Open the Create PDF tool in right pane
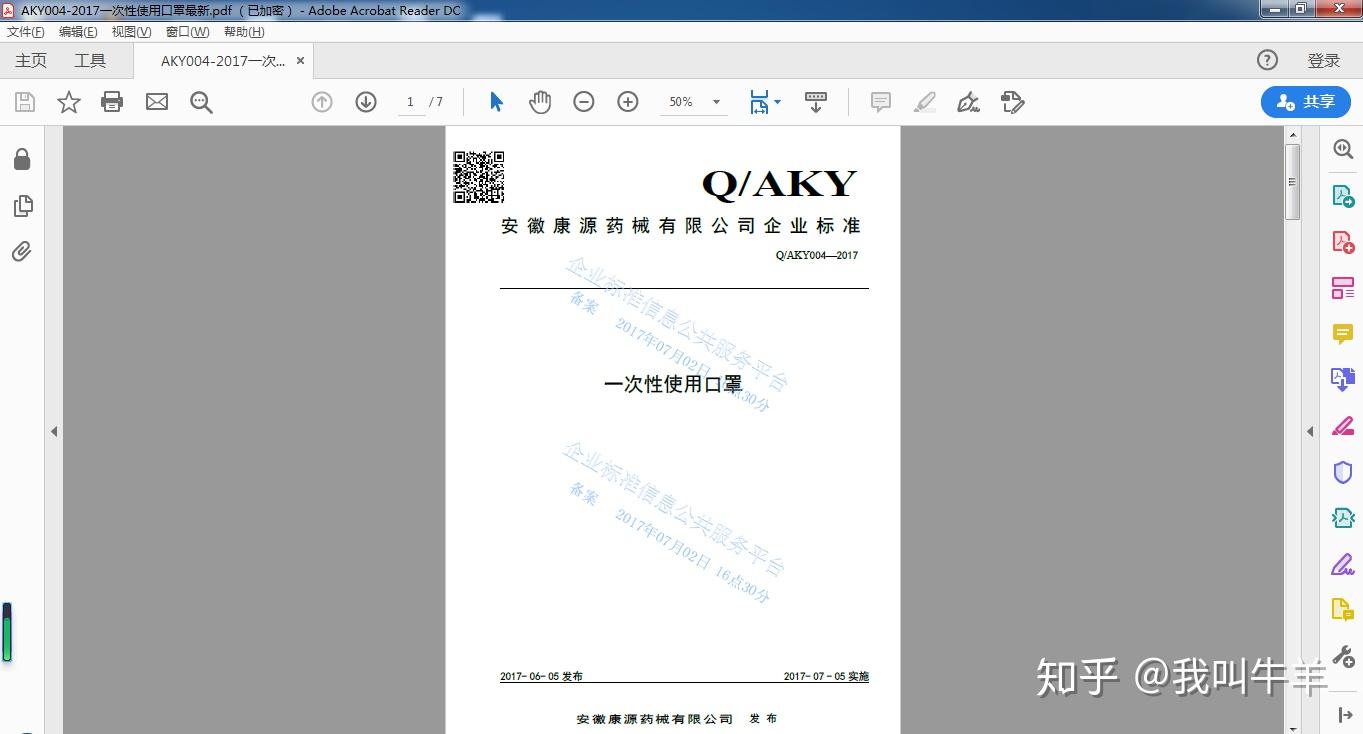 (x=1343, y=242)
